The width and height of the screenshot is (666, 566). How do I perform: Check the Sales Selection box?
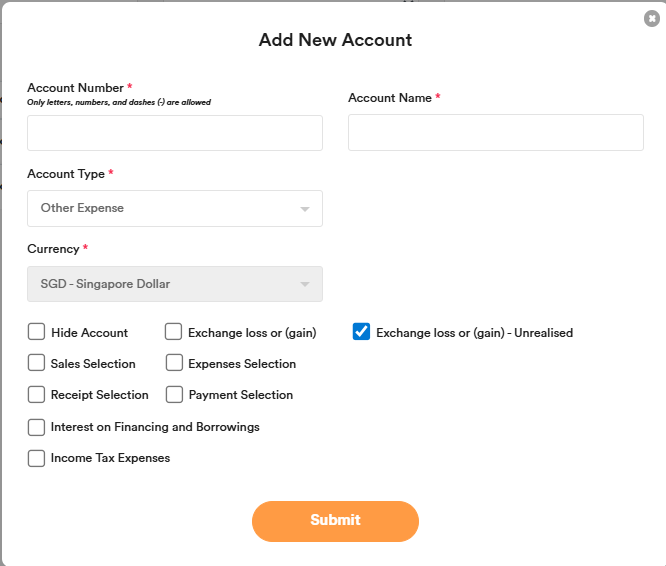(37, 363)
